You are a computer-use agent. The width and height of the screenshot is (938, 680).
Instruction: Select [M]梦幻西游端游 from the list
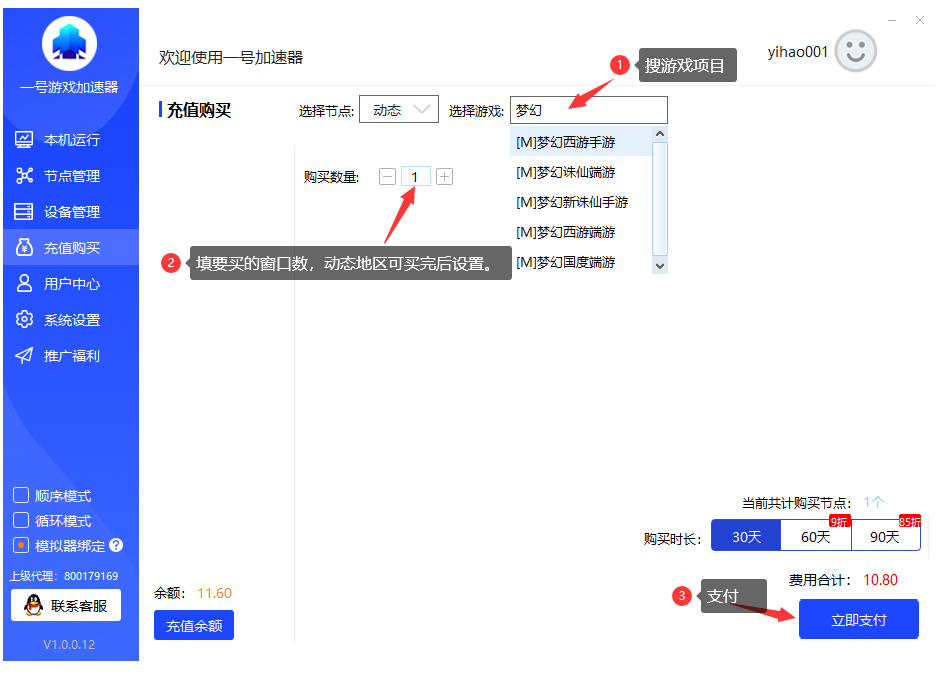point(581,232)
